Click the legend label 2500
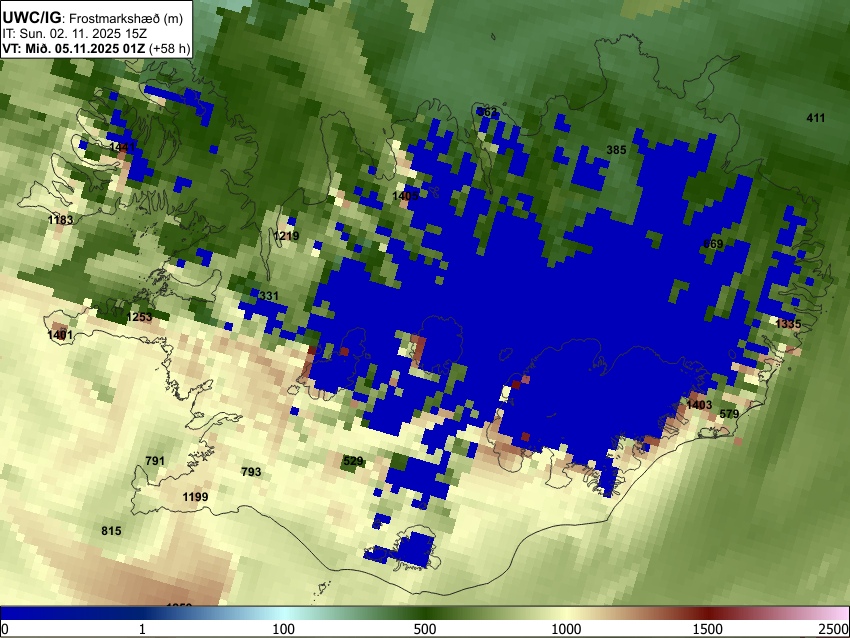The height and width of the screenshot is (638, 850). [834, 629]
